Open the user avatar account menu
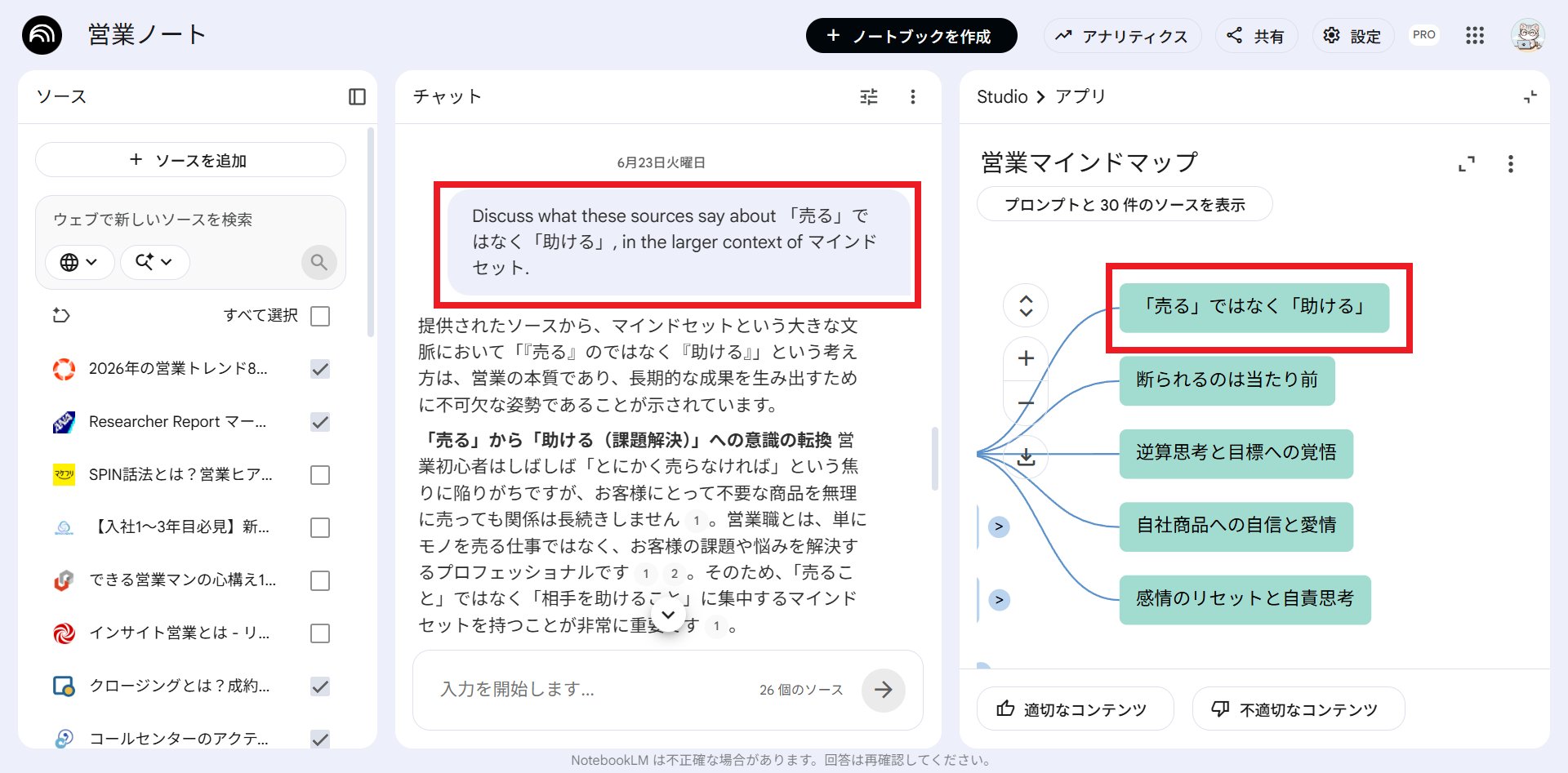Viewport: 1568px width, 773px height. coord(1527,35)
